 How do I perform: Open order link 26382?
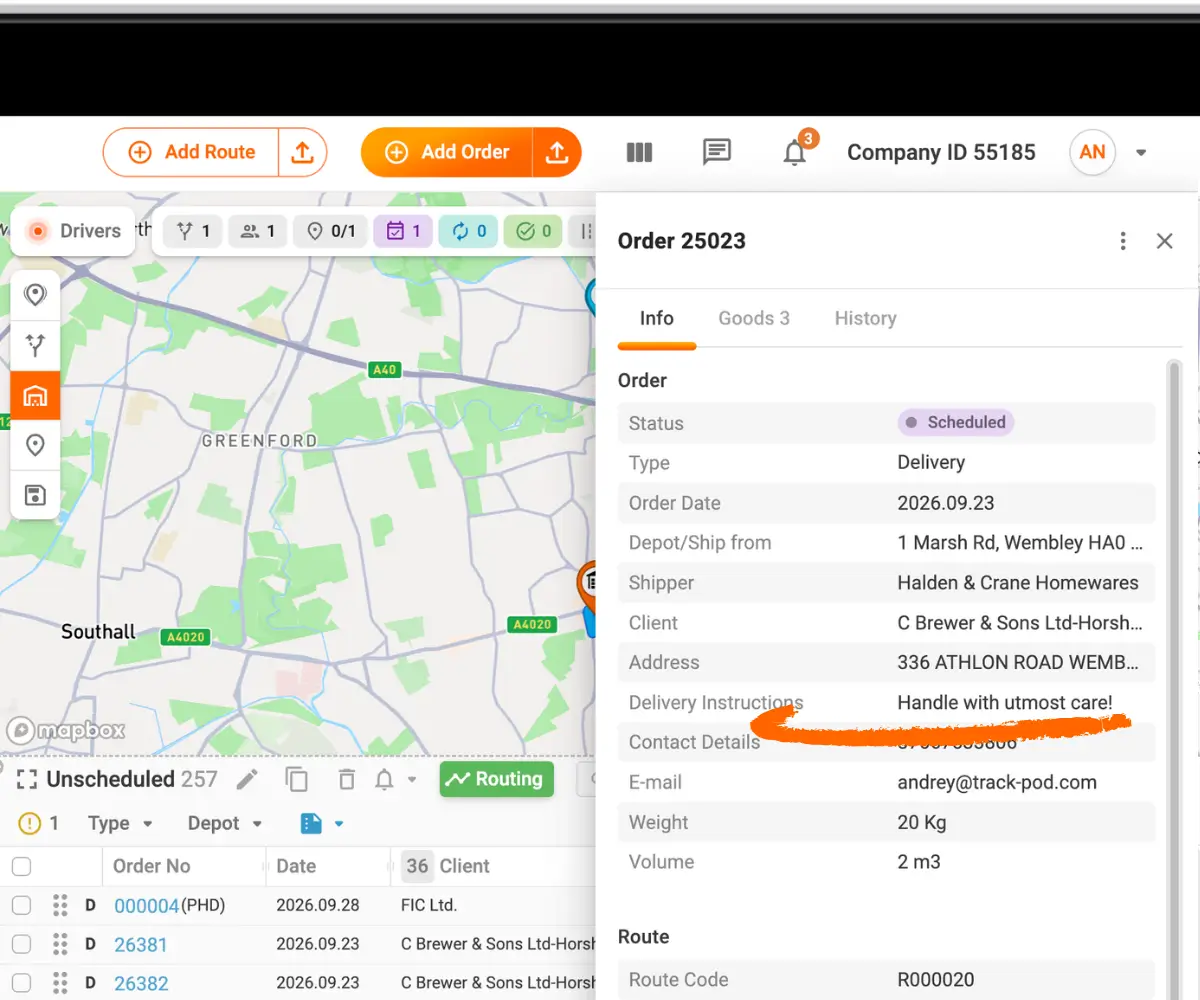[x=141, y=983]
